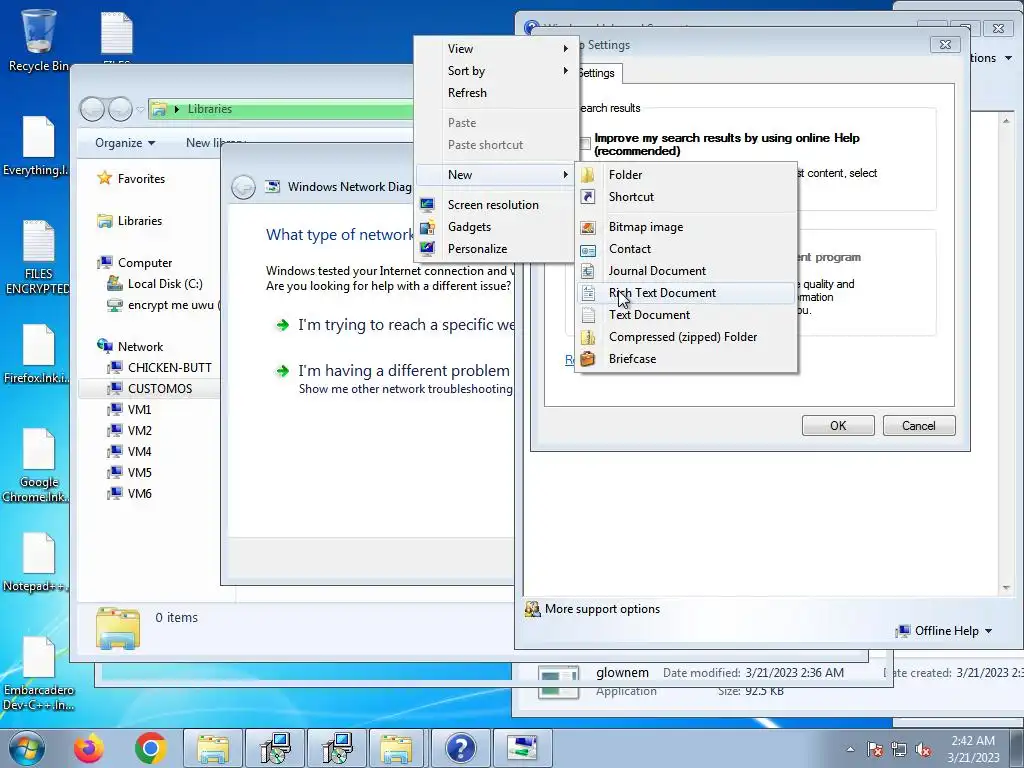Click Back button in Network Diagnostics window
The height and width of the screenshot is (768, 1024).
244,187
